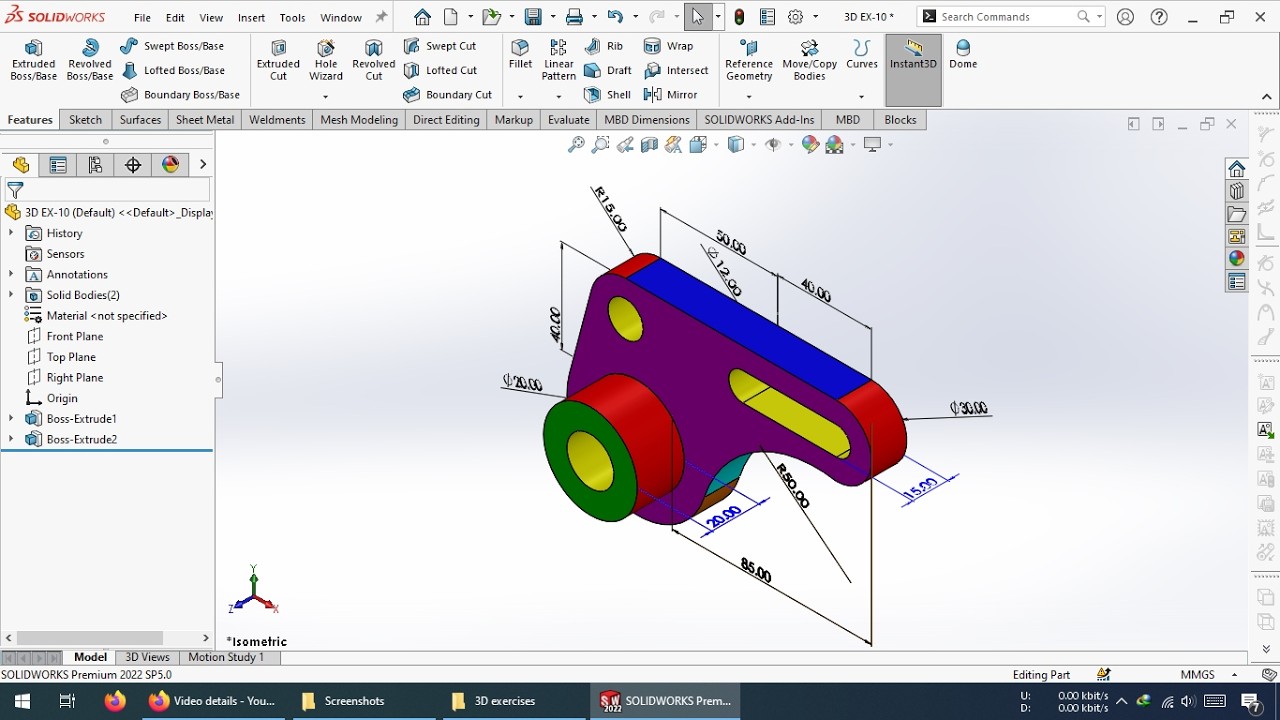Open the Hole Wizard dropdown arrow
This screenshot has height=720, width=1280.
pos(326,96)
